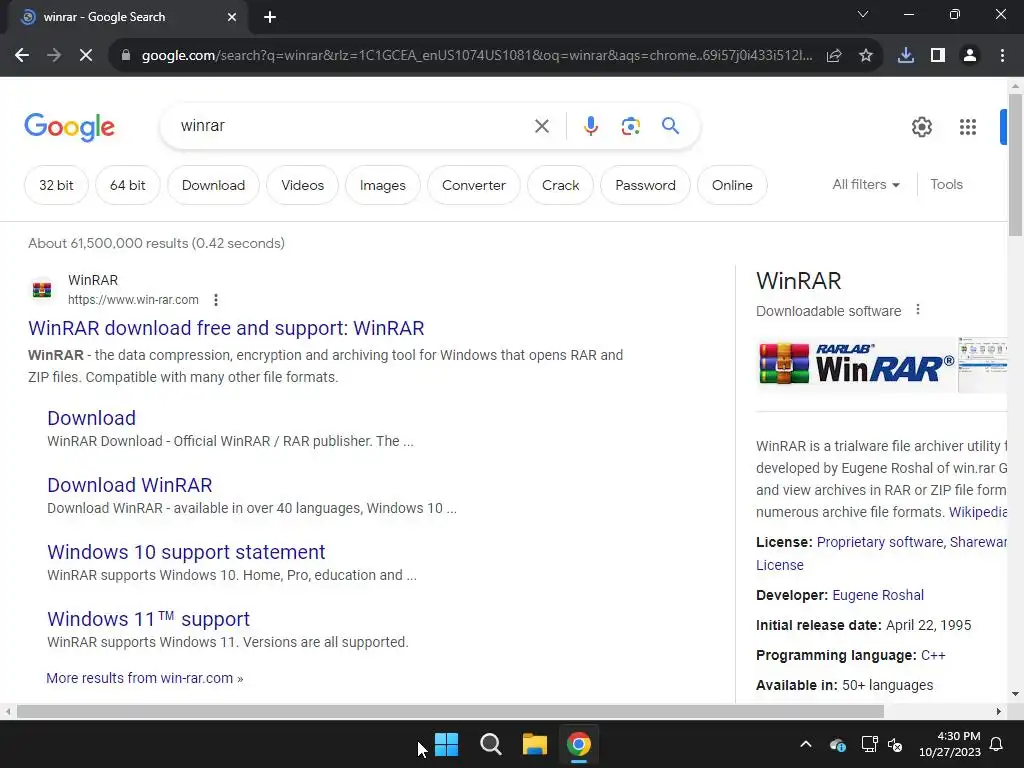The image size is (1024, 768).
Task: Close the winrar - Google Search tab
Action: click(x=232, y=17)
